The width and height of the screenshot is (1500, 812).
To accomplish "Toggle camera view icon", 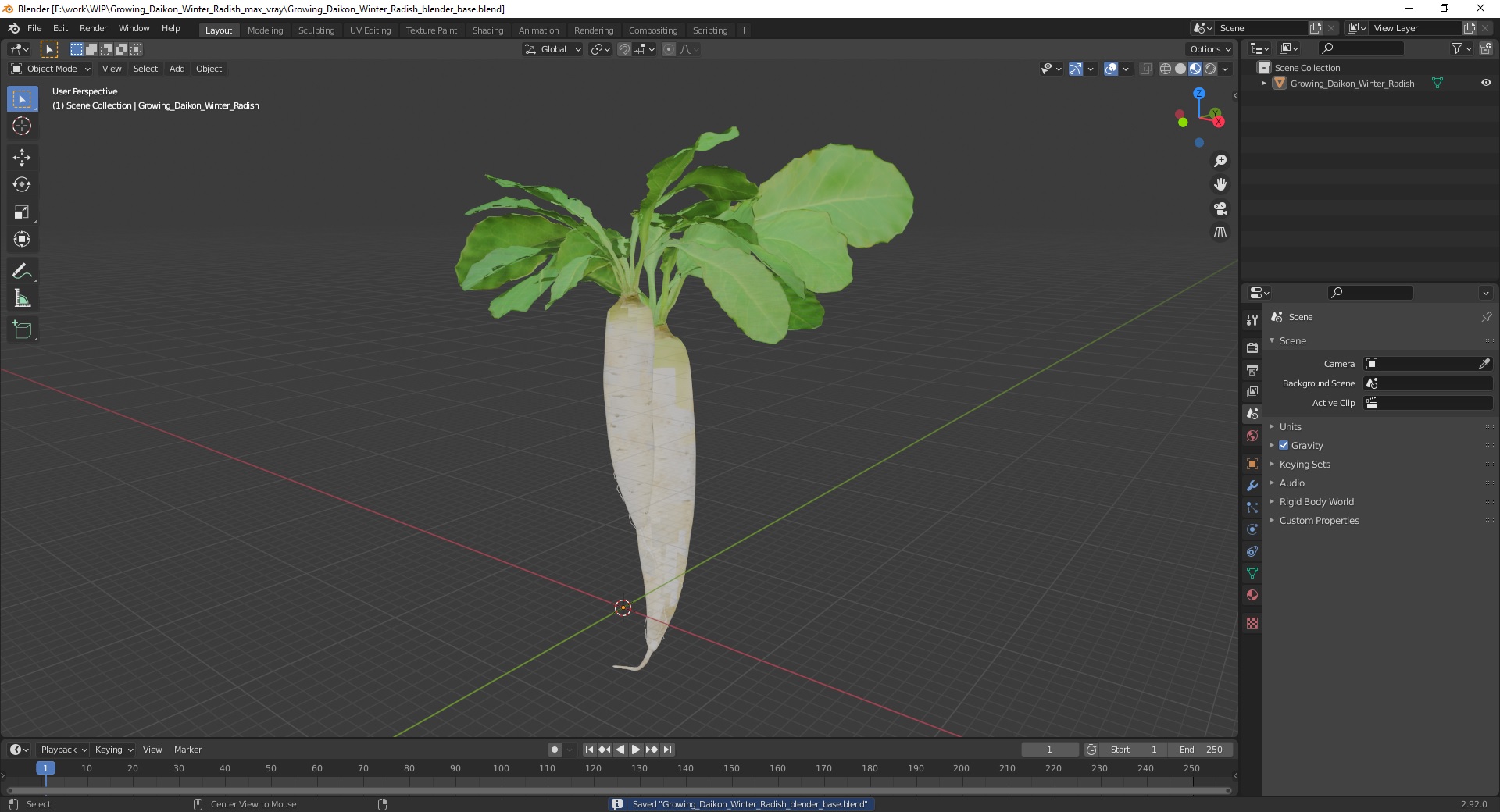I will coord(1220,208).
